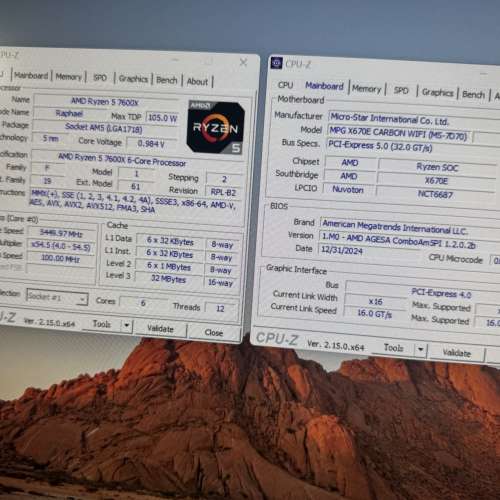500x500 pixels.
Task: Click BIOS brand 'American Megatrends International LLC.'
Action: pyautogui.click(x=410, y=228)
